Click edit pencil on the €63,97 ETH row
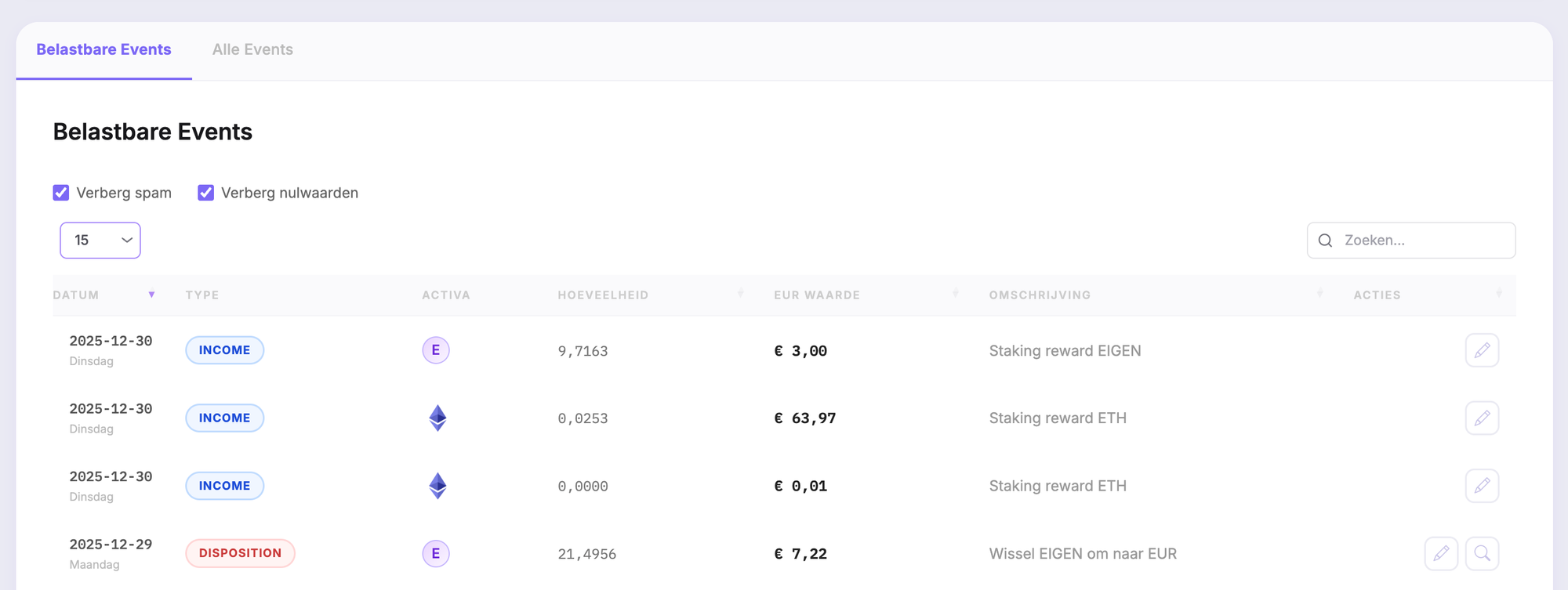Screen dimensions: 1568x590 [x=1481, y=418]
